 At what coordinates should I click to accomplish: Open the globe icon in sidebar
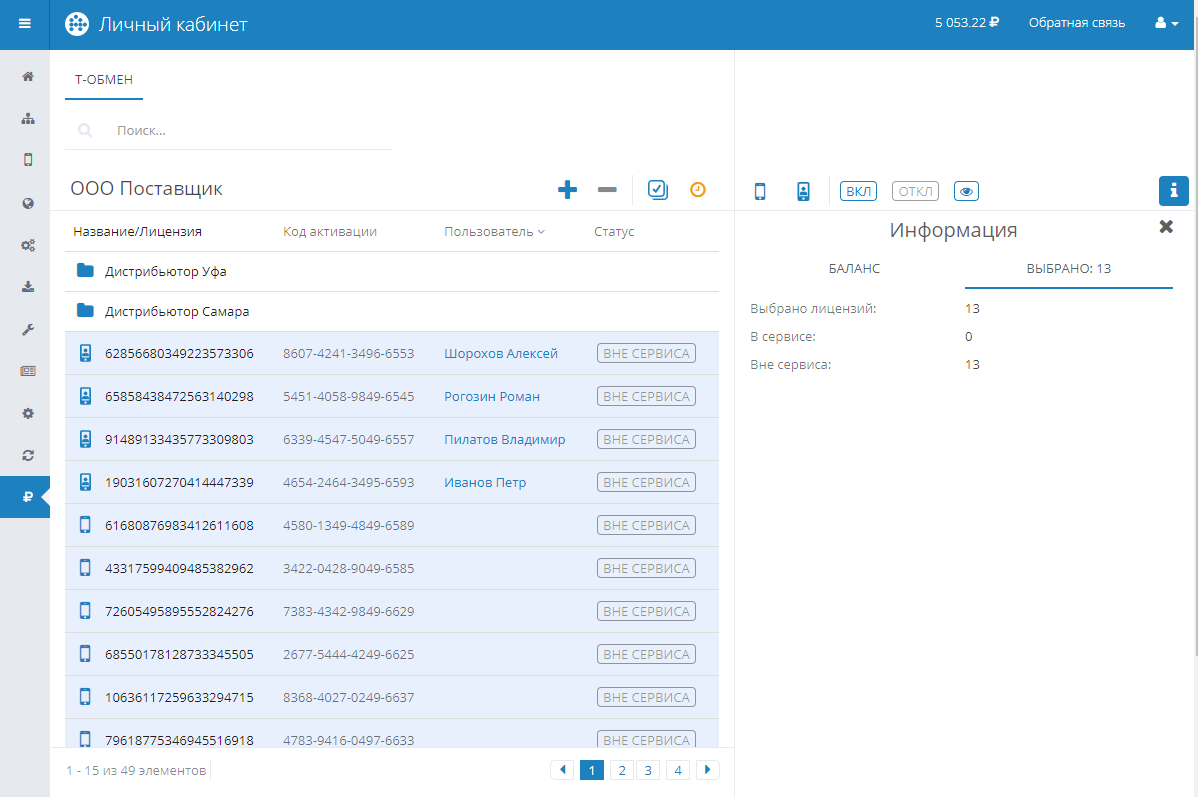point(28,203)
